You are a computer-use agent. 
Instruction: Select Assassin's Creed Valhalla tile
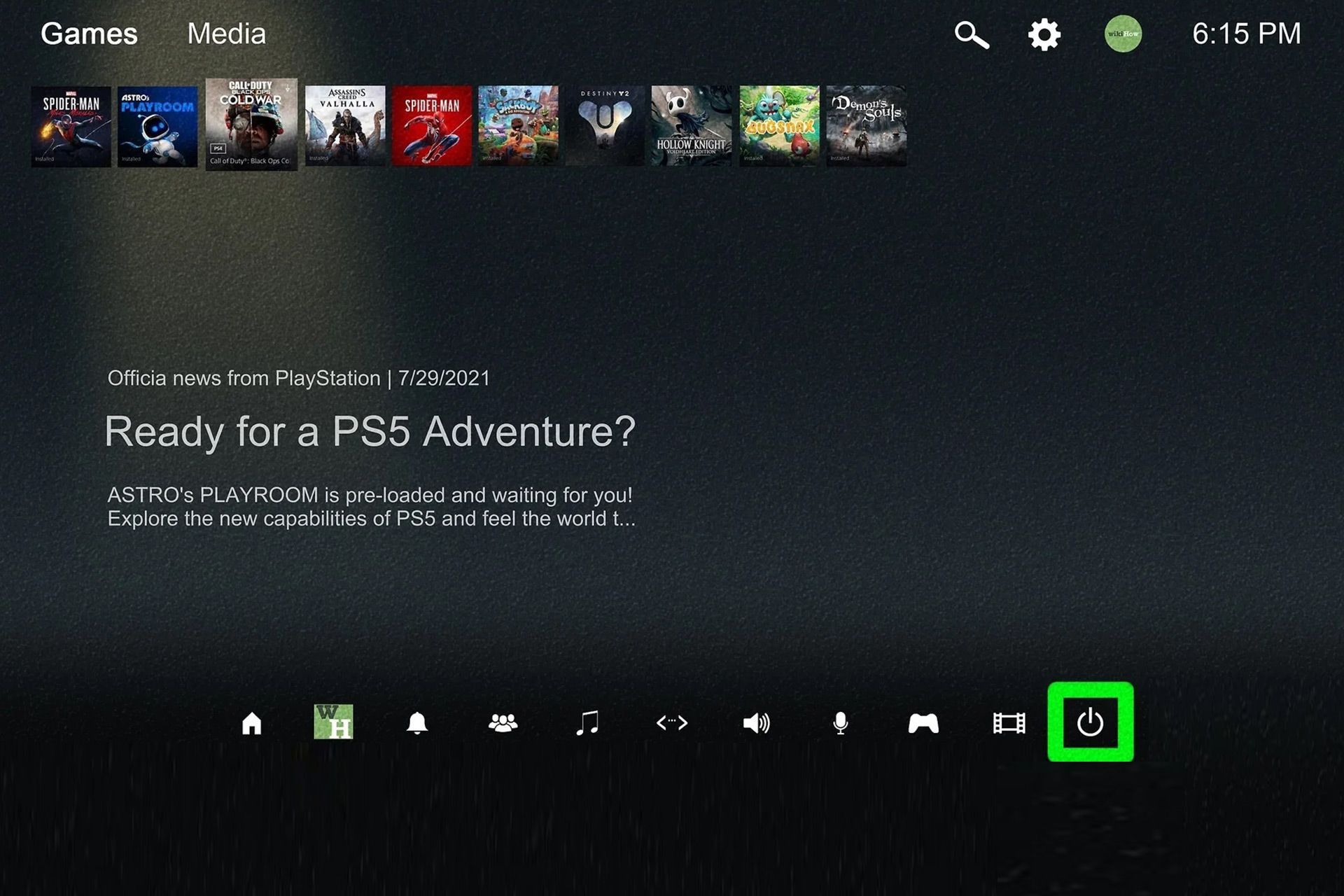click(x=345, y=126)
